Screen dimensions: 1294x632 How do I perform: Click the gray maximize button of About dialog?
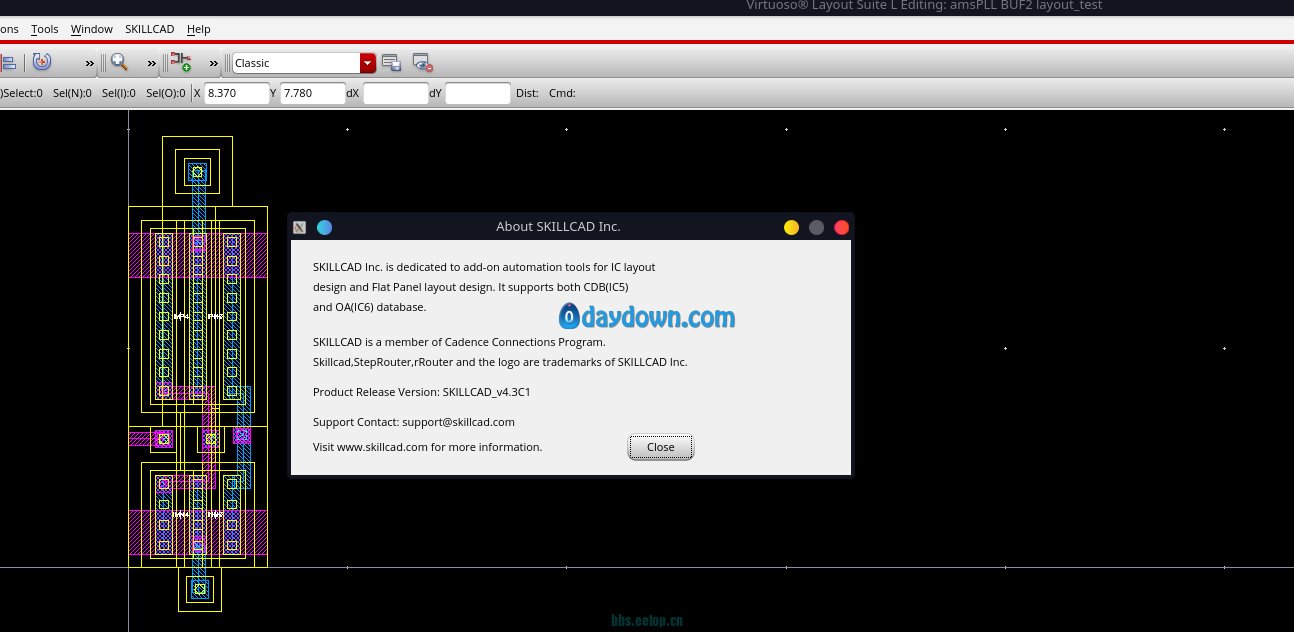click(x=816, y=227)
